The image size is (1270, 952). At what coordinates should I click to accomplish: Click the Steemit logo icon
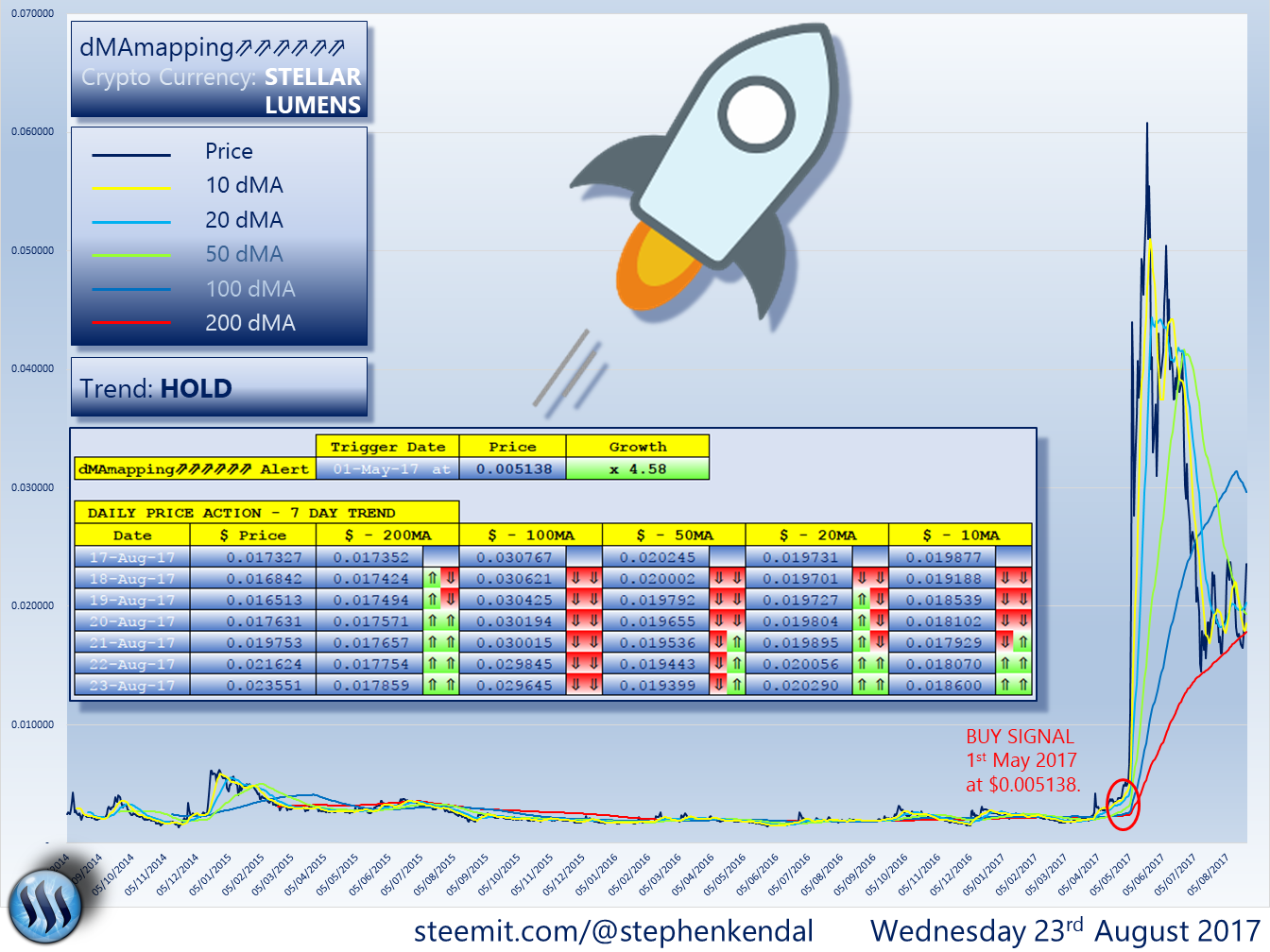click(43, 905)
